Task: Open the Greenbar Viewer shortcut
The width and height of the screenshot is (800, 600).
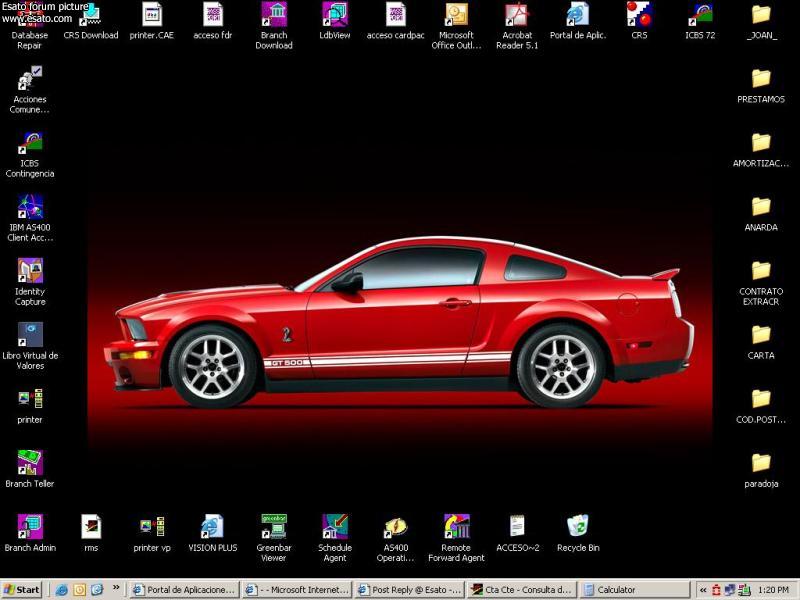Action: (x=274, y=538)
